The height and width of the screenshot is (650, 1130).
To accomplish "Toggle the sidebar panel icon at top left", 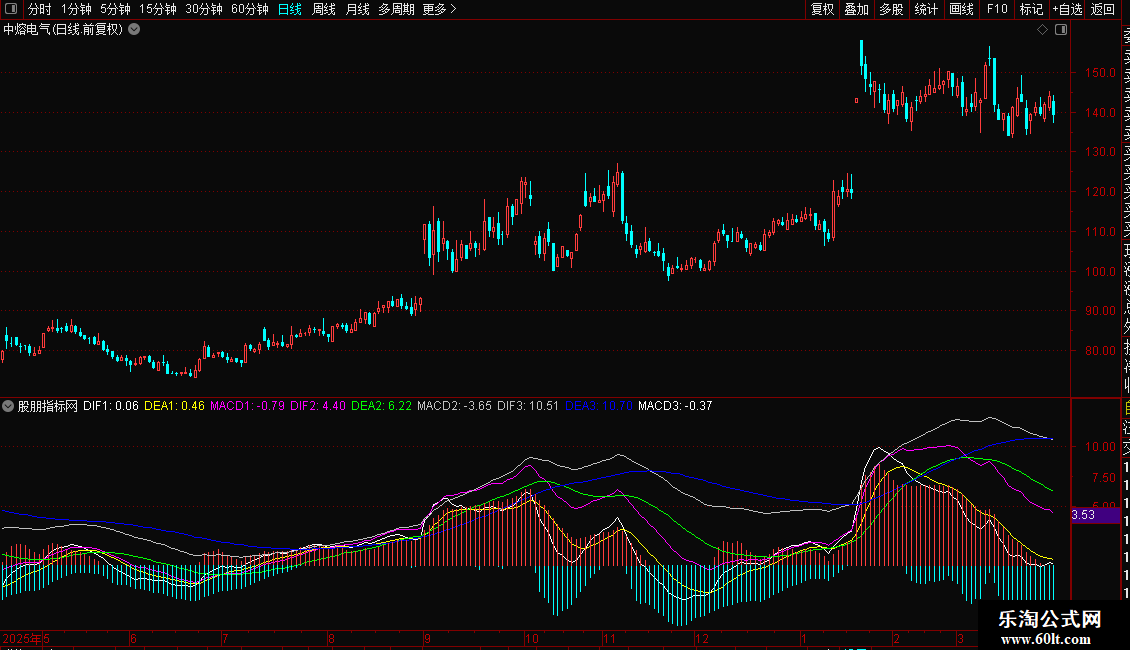I will point(11,9).
